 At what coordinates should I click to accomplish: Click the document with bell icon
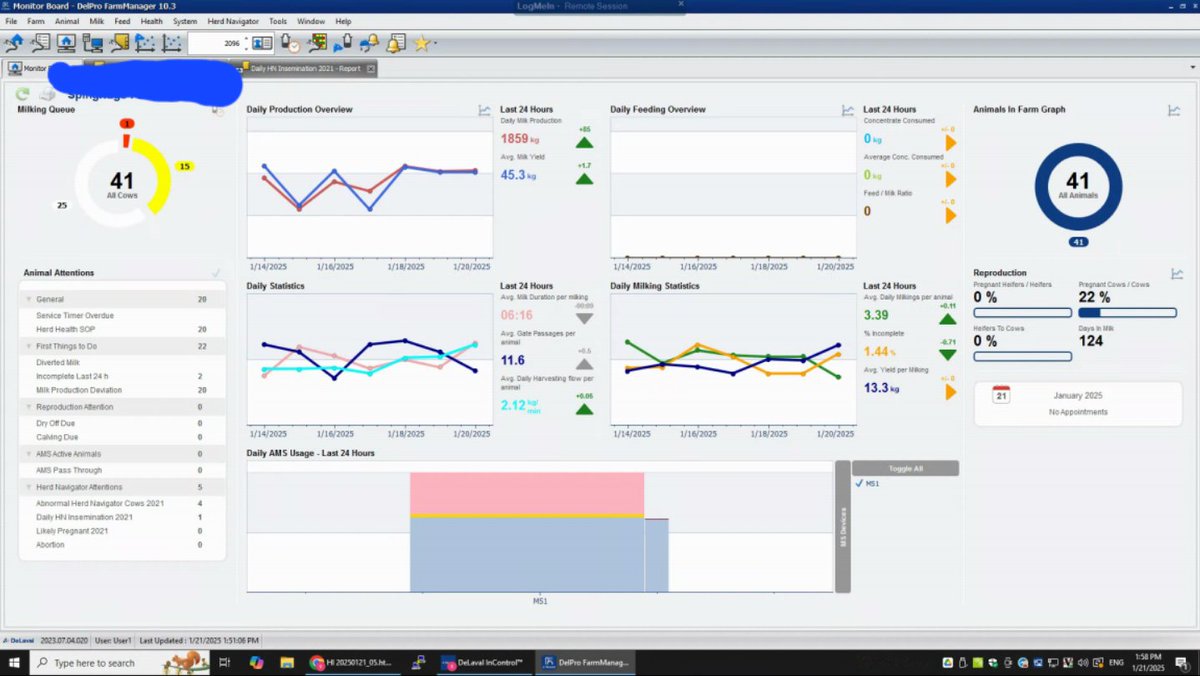coord(396,43)
